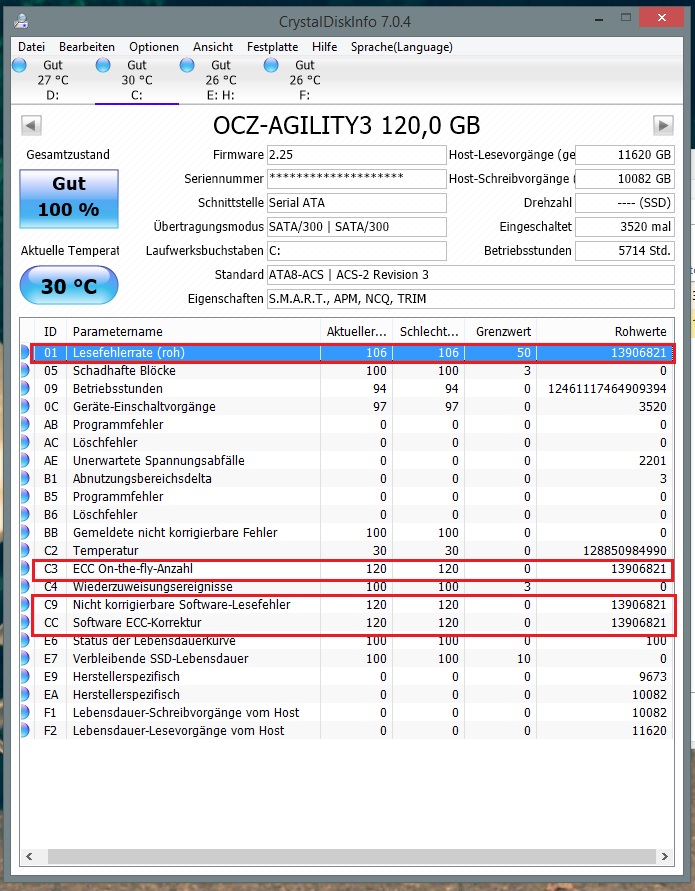
Task: Select the Abnutzungsbereichsdelta row
Action: [347, 478]
